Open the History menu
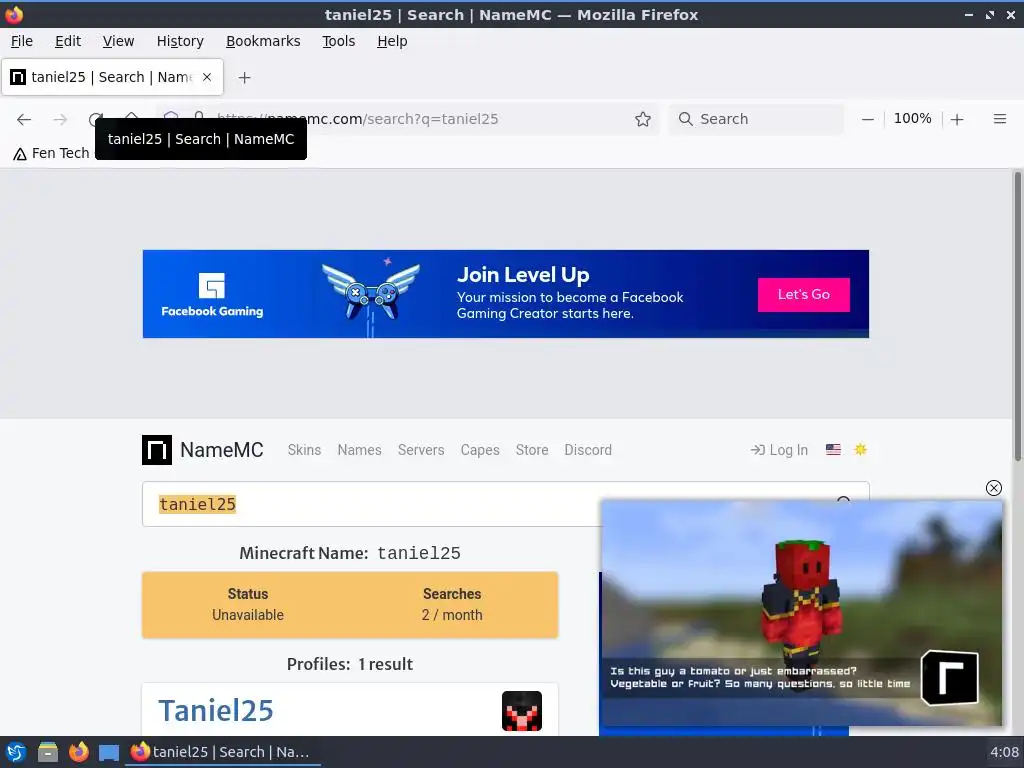Screen dimensions: 1024x768 [x=180, y=41]
